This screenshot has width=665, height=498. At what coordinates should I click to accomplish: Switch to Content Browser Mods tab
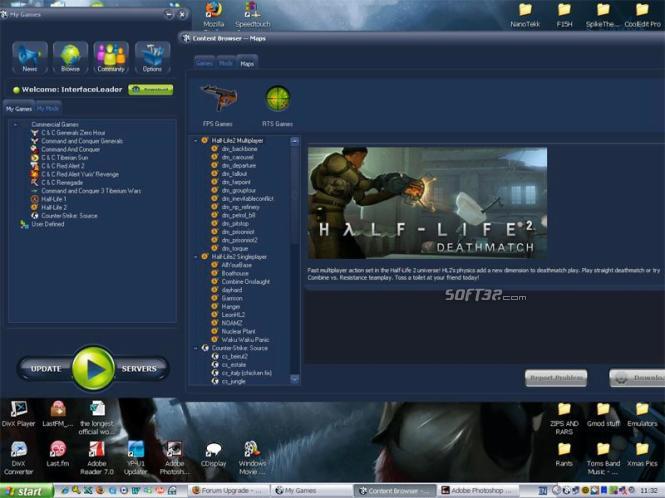click(226, 63)
